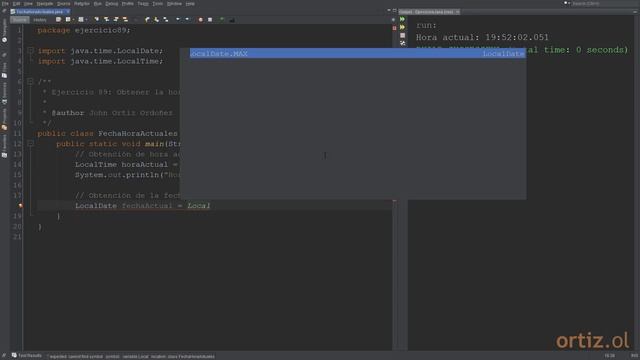Open the Edit menu

pos(16,4)
